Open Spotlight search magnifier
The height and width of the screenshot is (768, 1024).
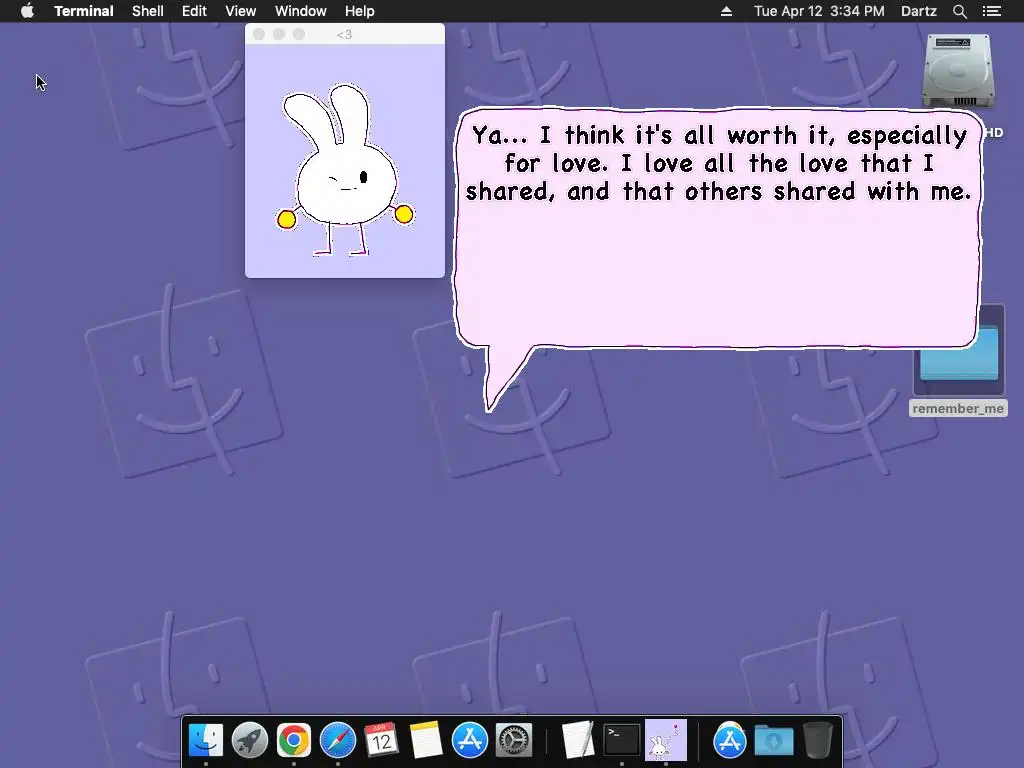point(959,11)
